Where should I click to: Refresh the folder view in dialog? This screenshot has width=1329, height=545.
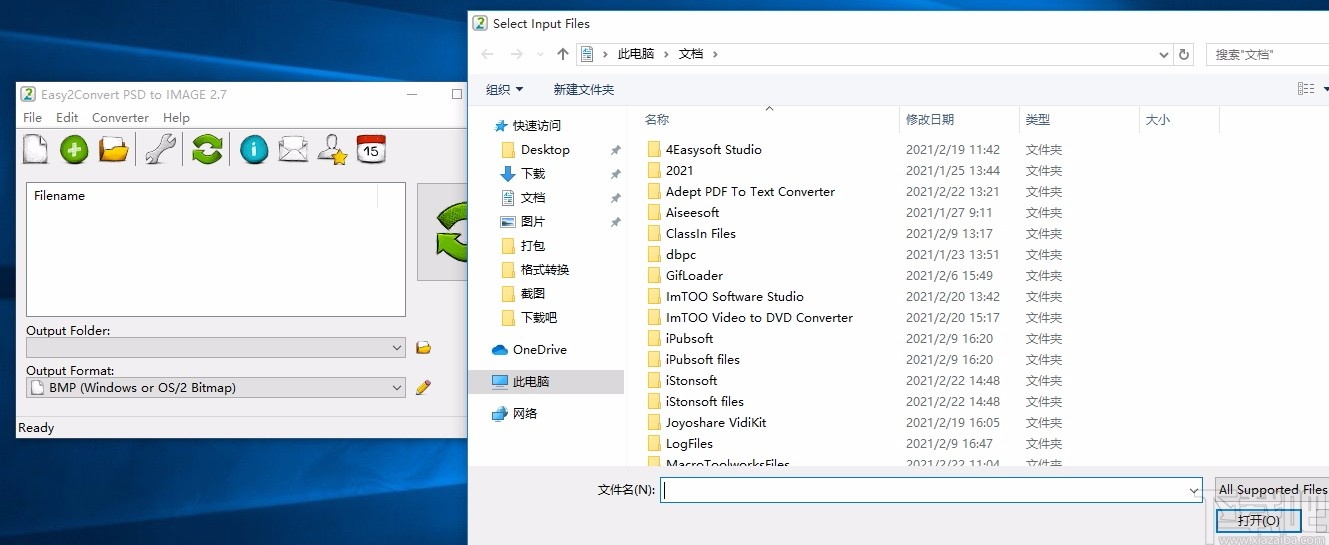[x=1185, y=54]
